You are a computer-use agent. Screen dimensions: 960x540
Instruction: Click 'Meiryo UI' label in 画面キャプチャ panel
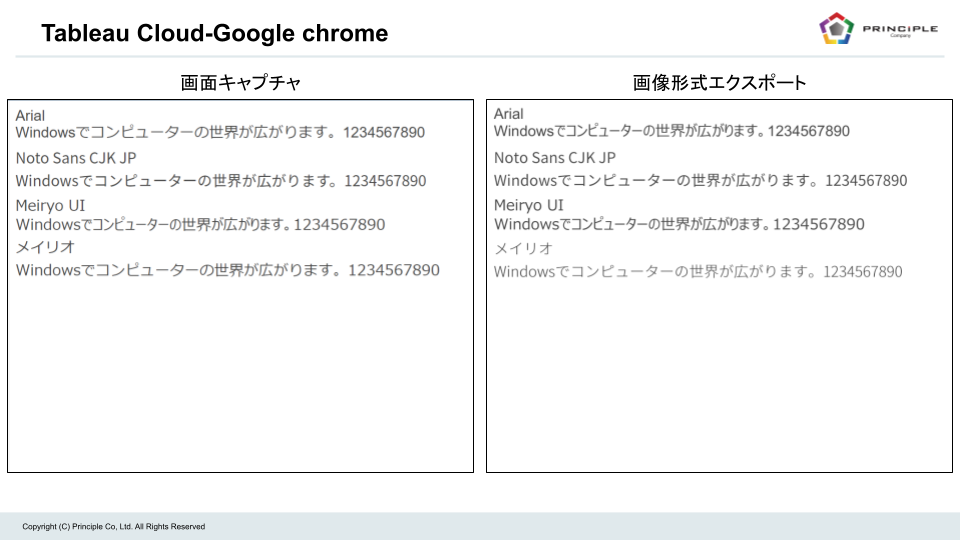click(x=50, y=206)
